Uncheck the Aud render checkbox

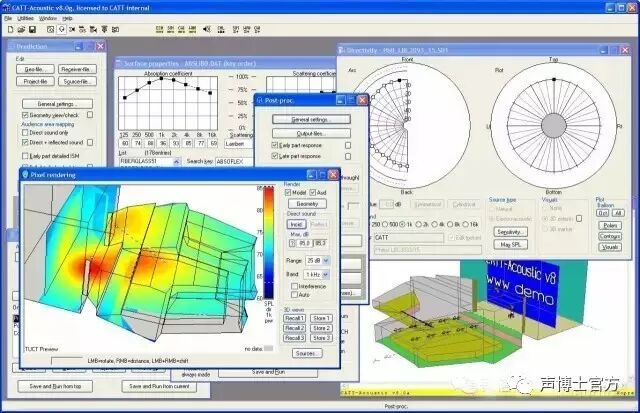pyautogui.click(x=313, y=192)
